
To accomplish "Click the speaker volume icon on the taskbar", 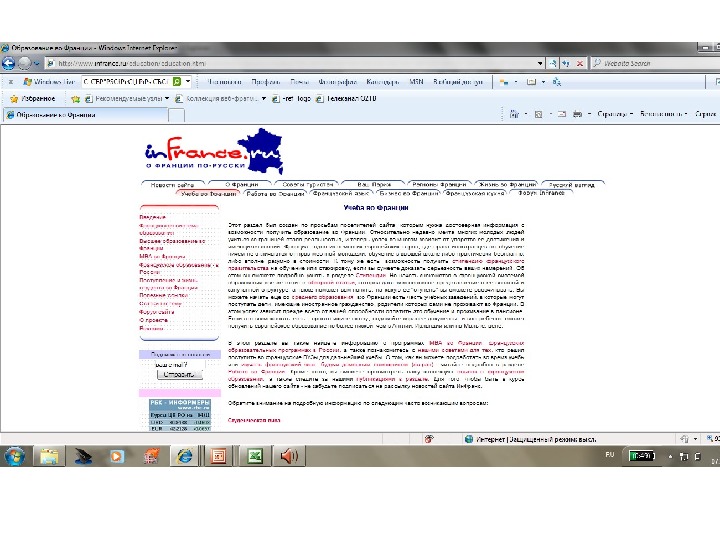I will [289, 456].
